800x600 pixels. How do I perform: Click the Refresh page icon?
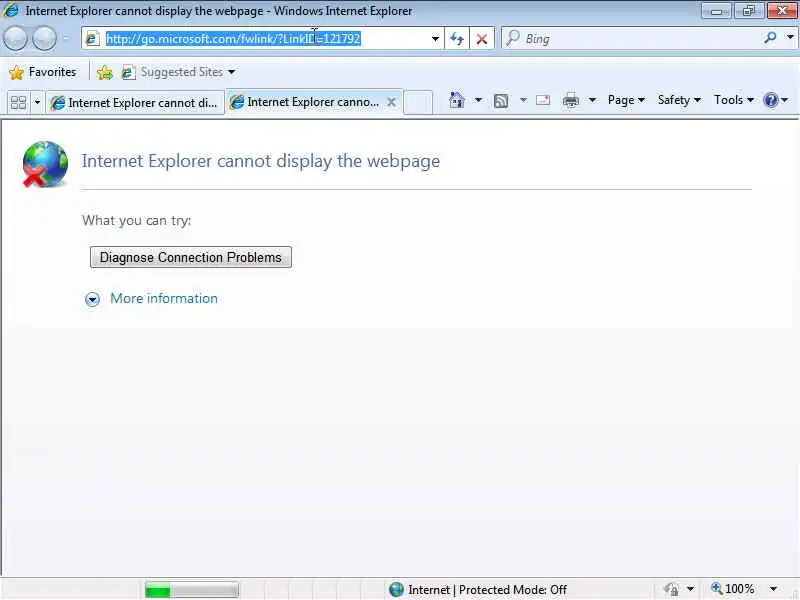point(457,38)
